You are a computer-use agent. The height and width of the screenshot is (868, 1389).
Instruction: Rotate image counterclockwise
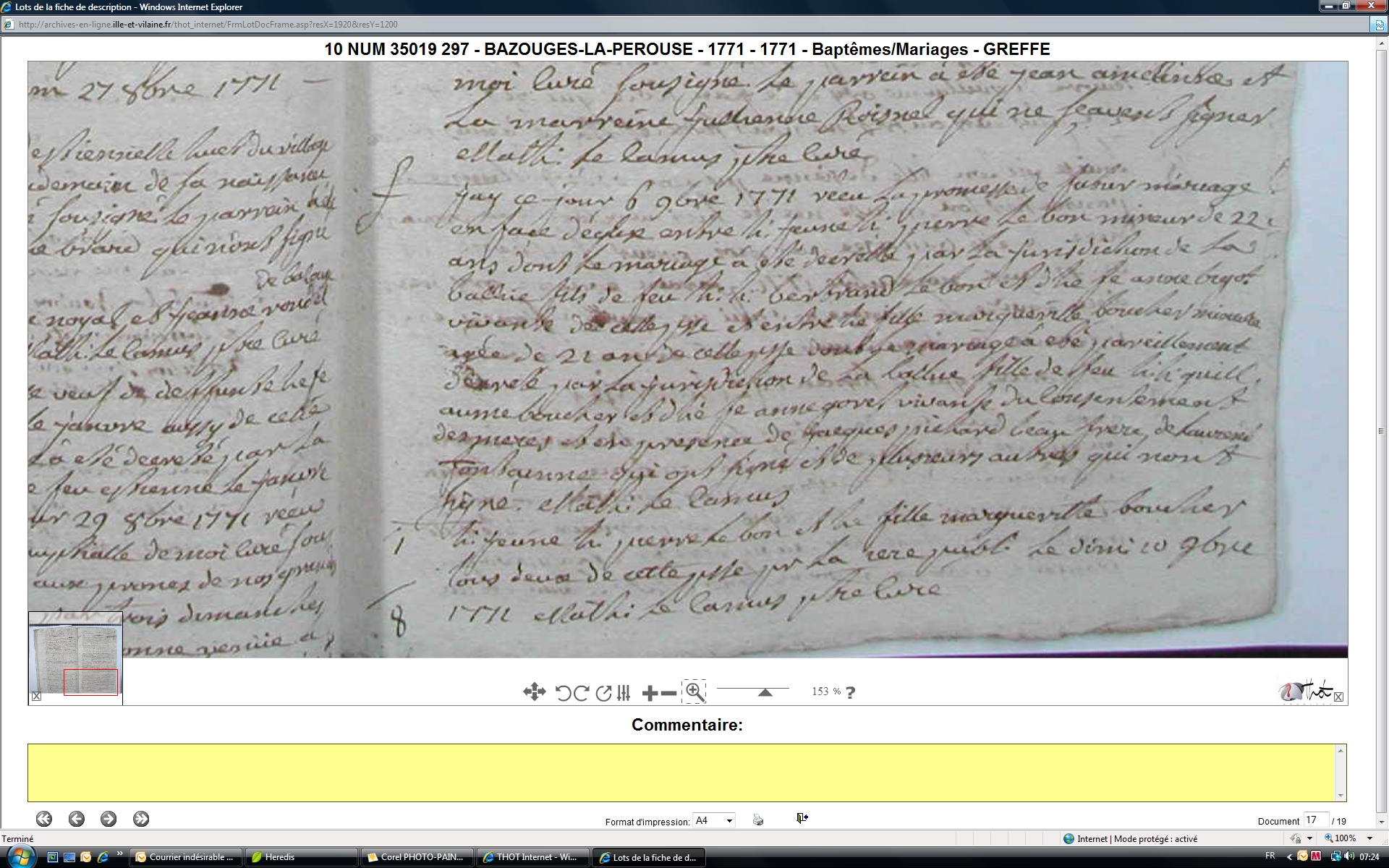click(x=563, y=693)
